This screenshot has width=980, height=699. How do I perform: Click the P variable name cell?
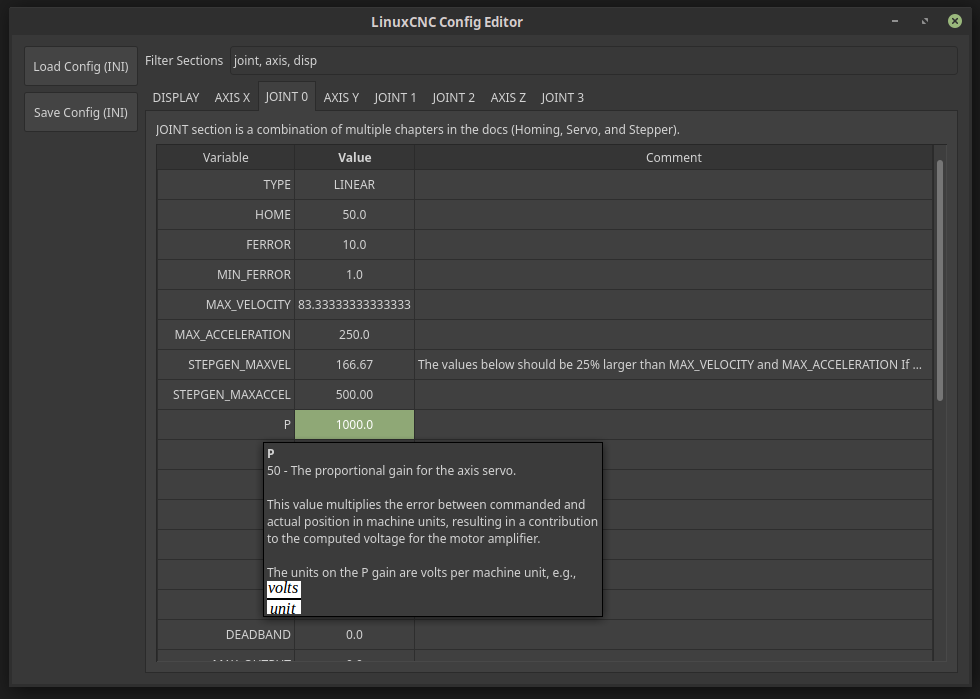(226, 425)
